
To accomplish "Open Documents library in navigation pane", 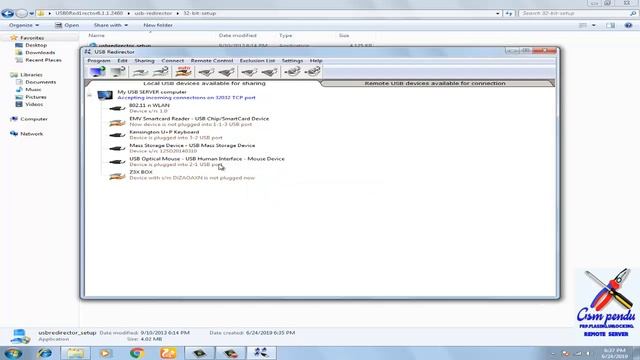I will tap(40, 82).
